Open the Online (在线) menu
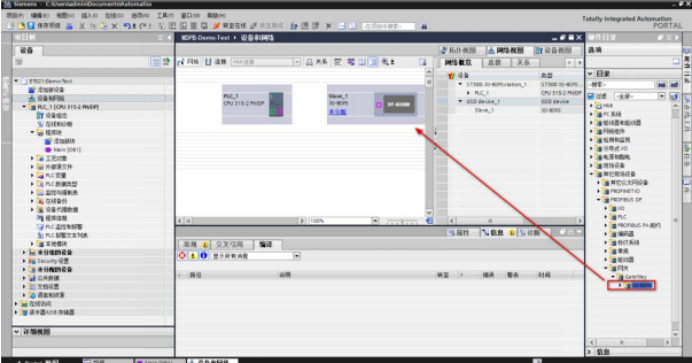 114,15
